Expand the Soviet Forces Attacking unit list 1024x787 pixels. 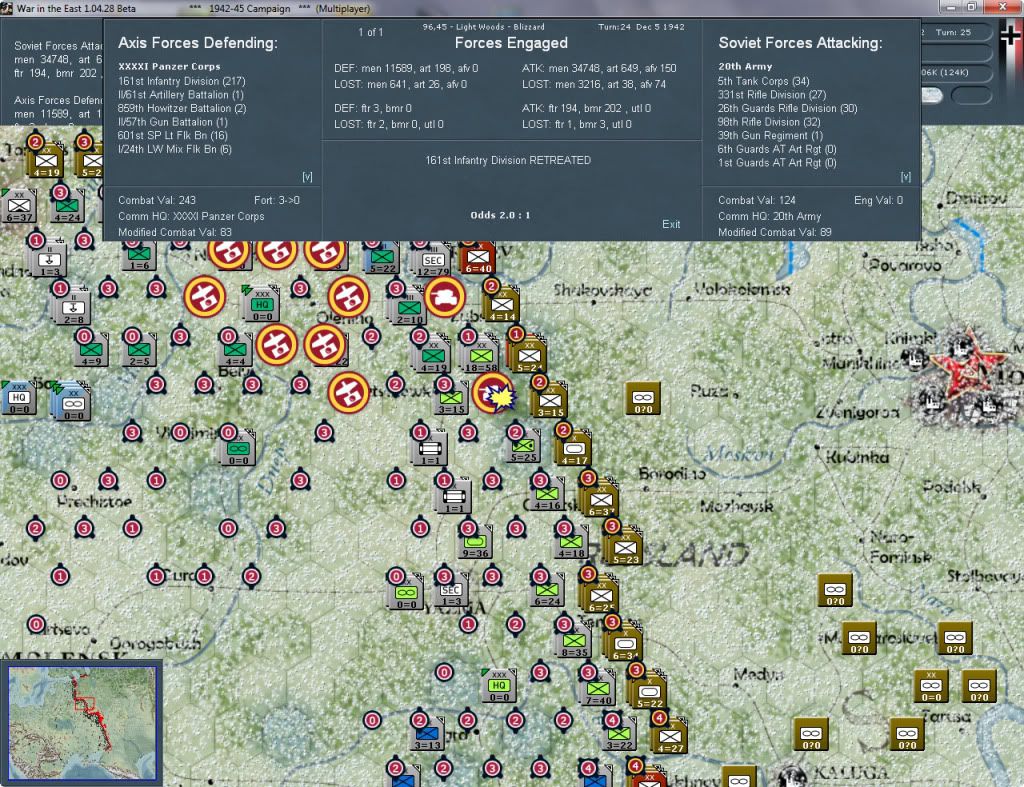pos(905,177)
